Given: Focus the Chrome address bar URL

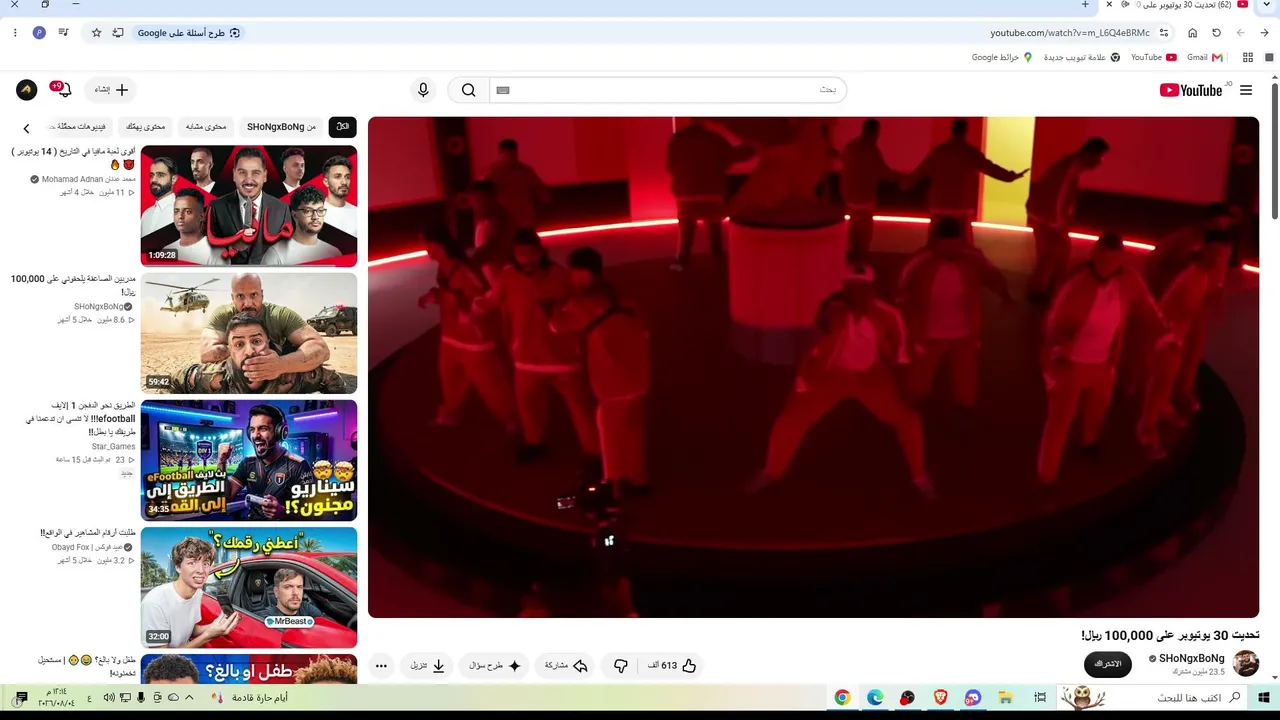Looking at the screenshot, I should click(x=1070, y=33).
